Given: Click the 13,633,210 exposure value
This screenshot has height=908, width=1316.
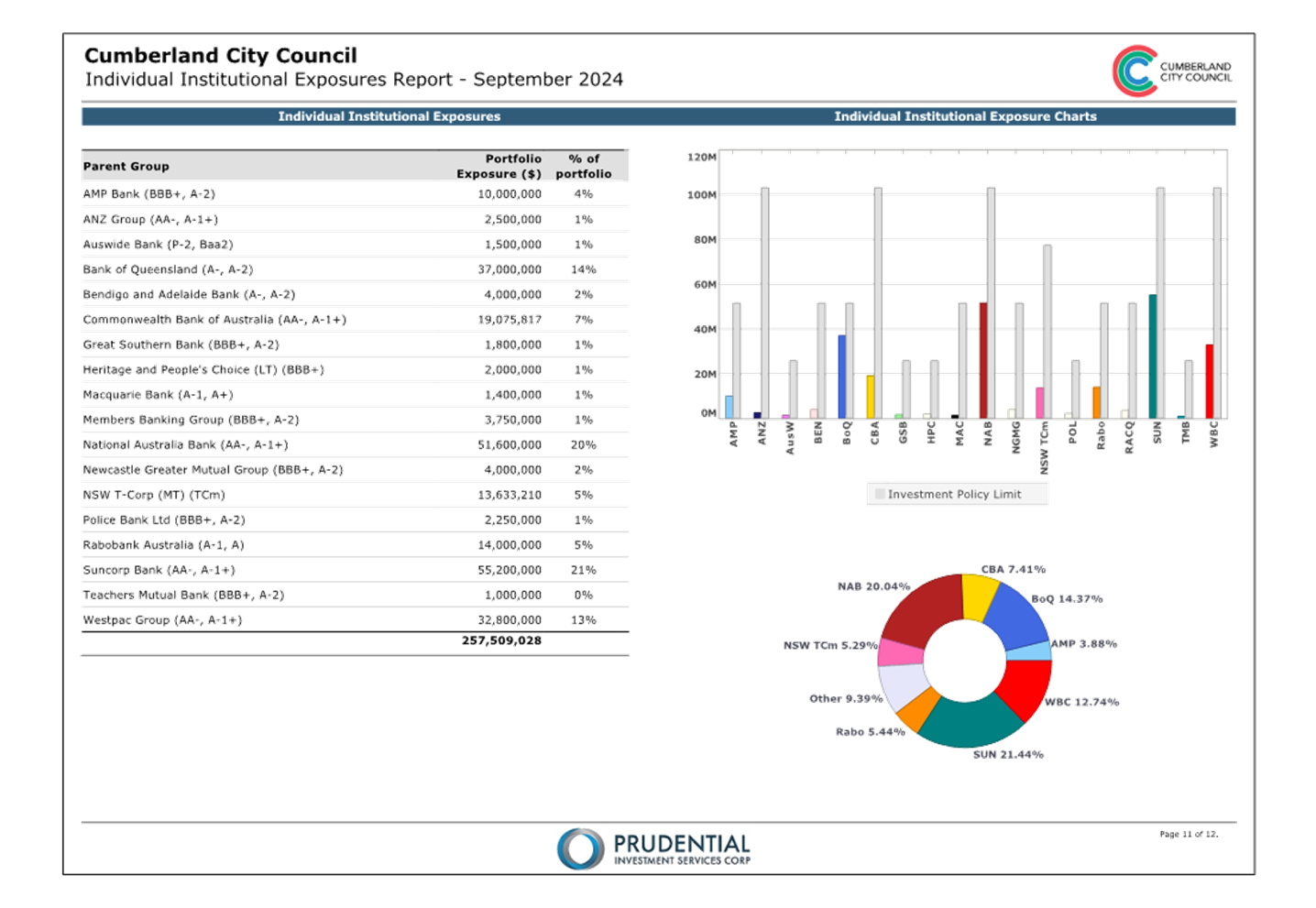Looking at the screenshot, I should 510,495.
